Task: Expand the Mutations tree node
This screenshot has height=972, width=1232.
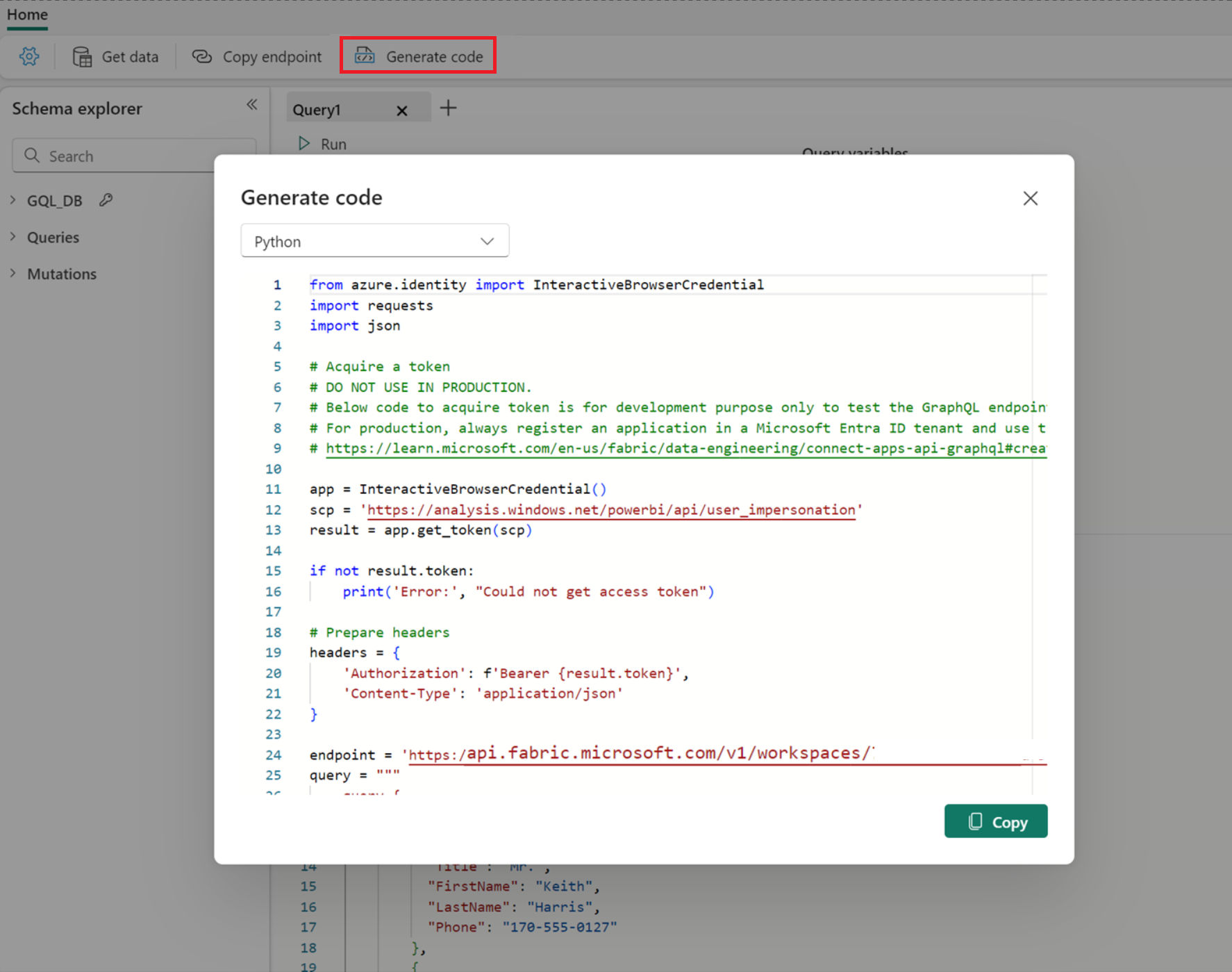Action: point(13,274)
